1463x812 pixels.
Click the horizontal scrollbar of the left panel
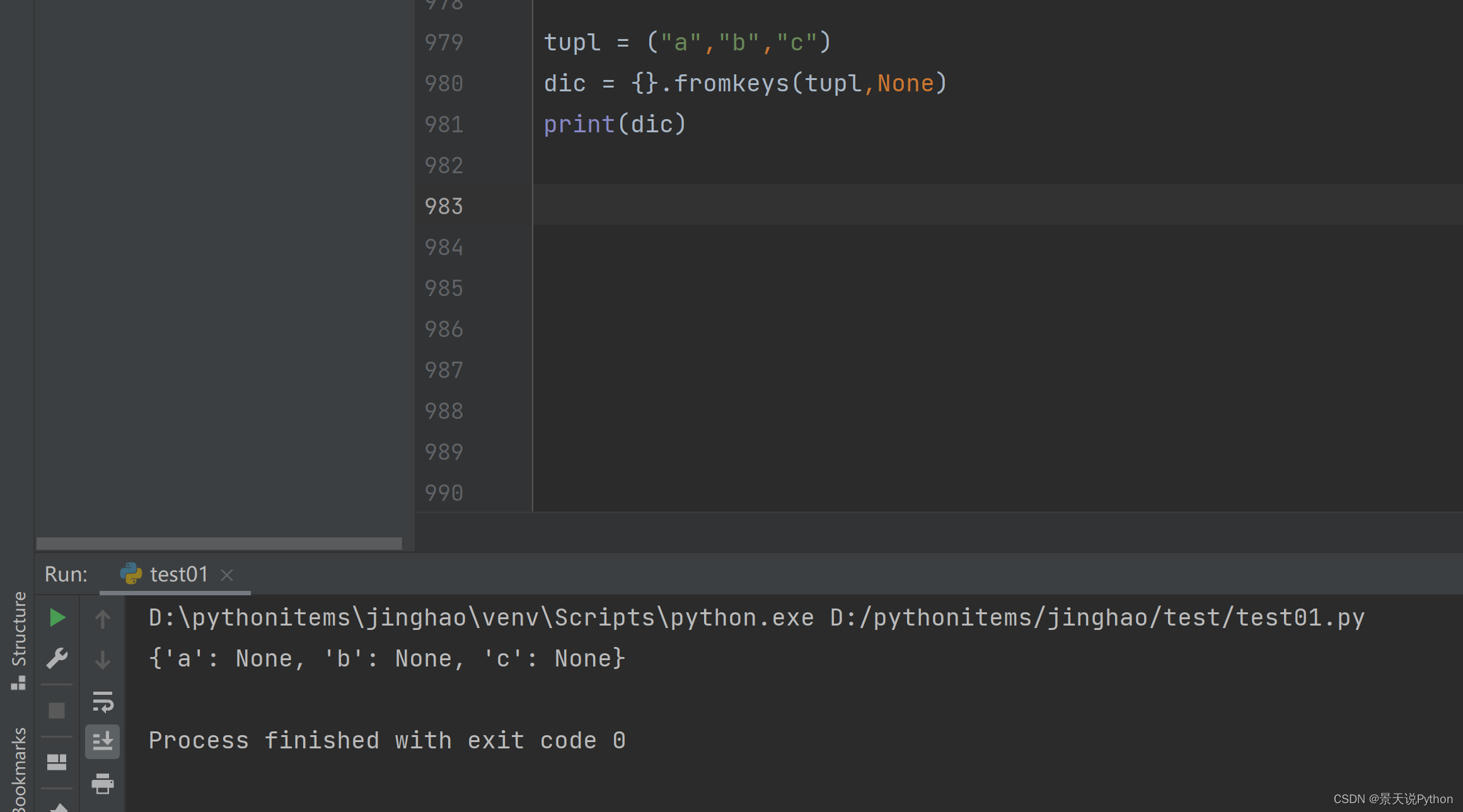point(219,543)
